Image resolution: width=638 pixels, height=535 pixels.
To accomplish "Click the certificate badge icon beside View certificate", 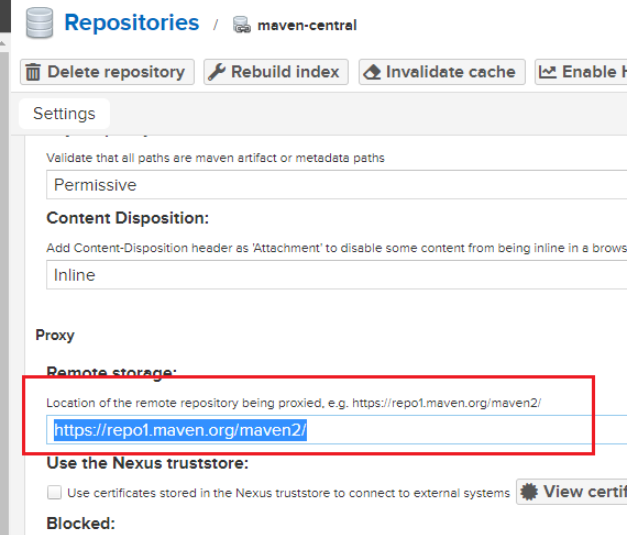I will pyautogui.click(x=528, y=492).
